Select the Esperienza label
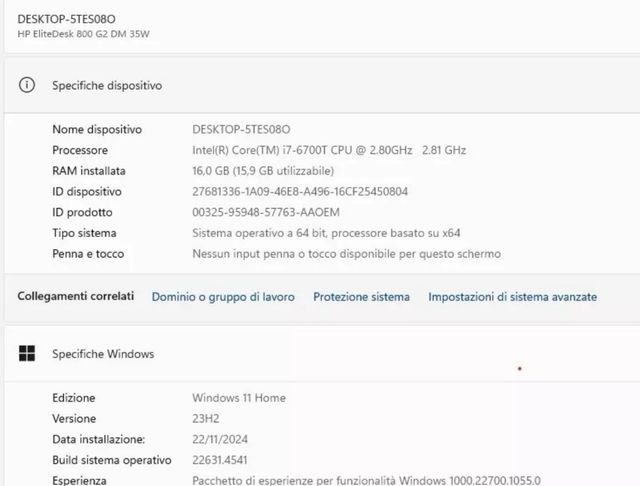Viewport: 640px width, 486px height. point(79,480)
